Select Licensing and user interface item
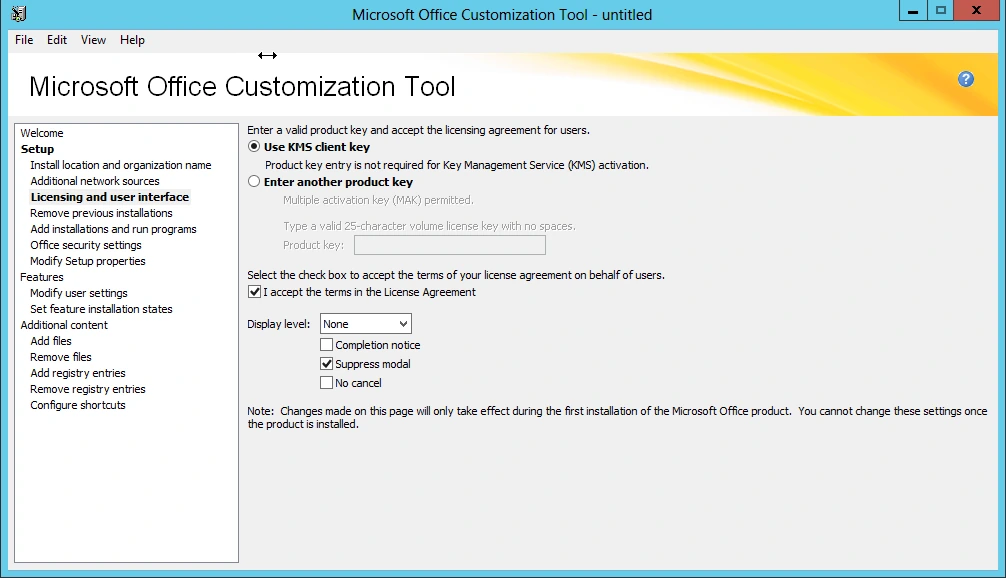The image size is (1006, 578). tap(110, 197)
